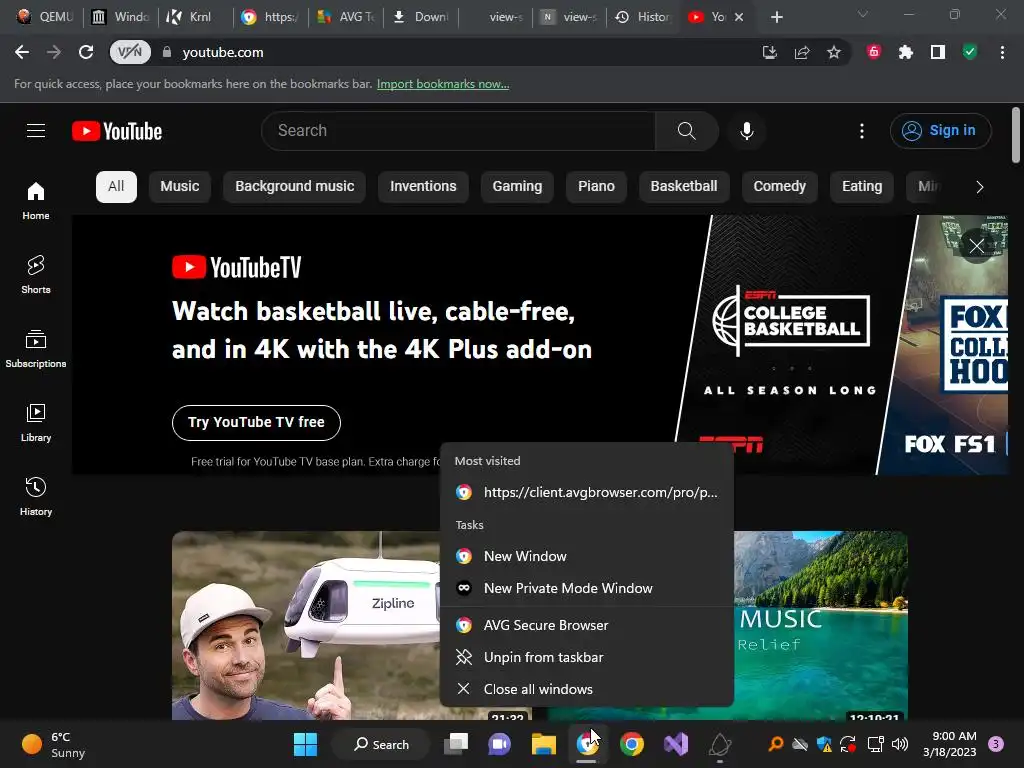Open Subscriptions in the sidebar

36,349
